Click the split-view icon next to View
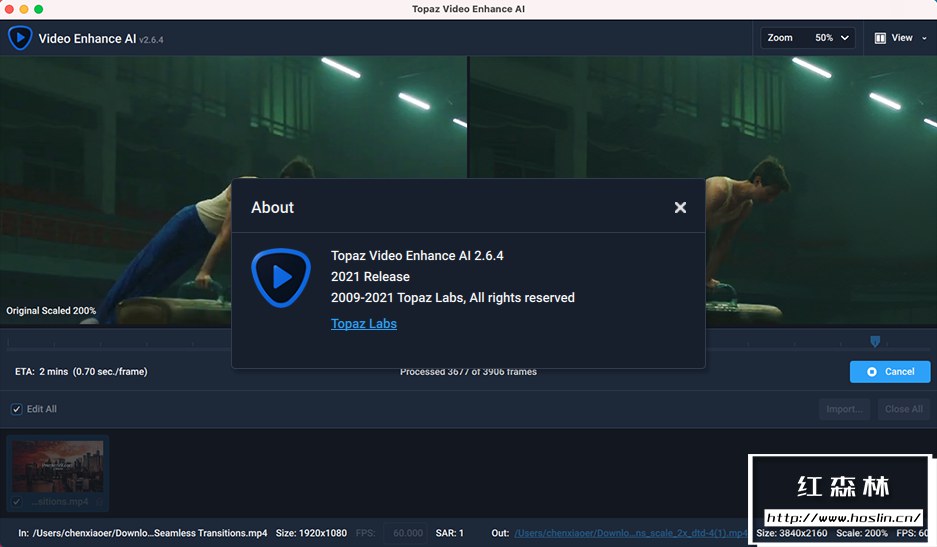The image size is (937, 547). click(880, 38)
